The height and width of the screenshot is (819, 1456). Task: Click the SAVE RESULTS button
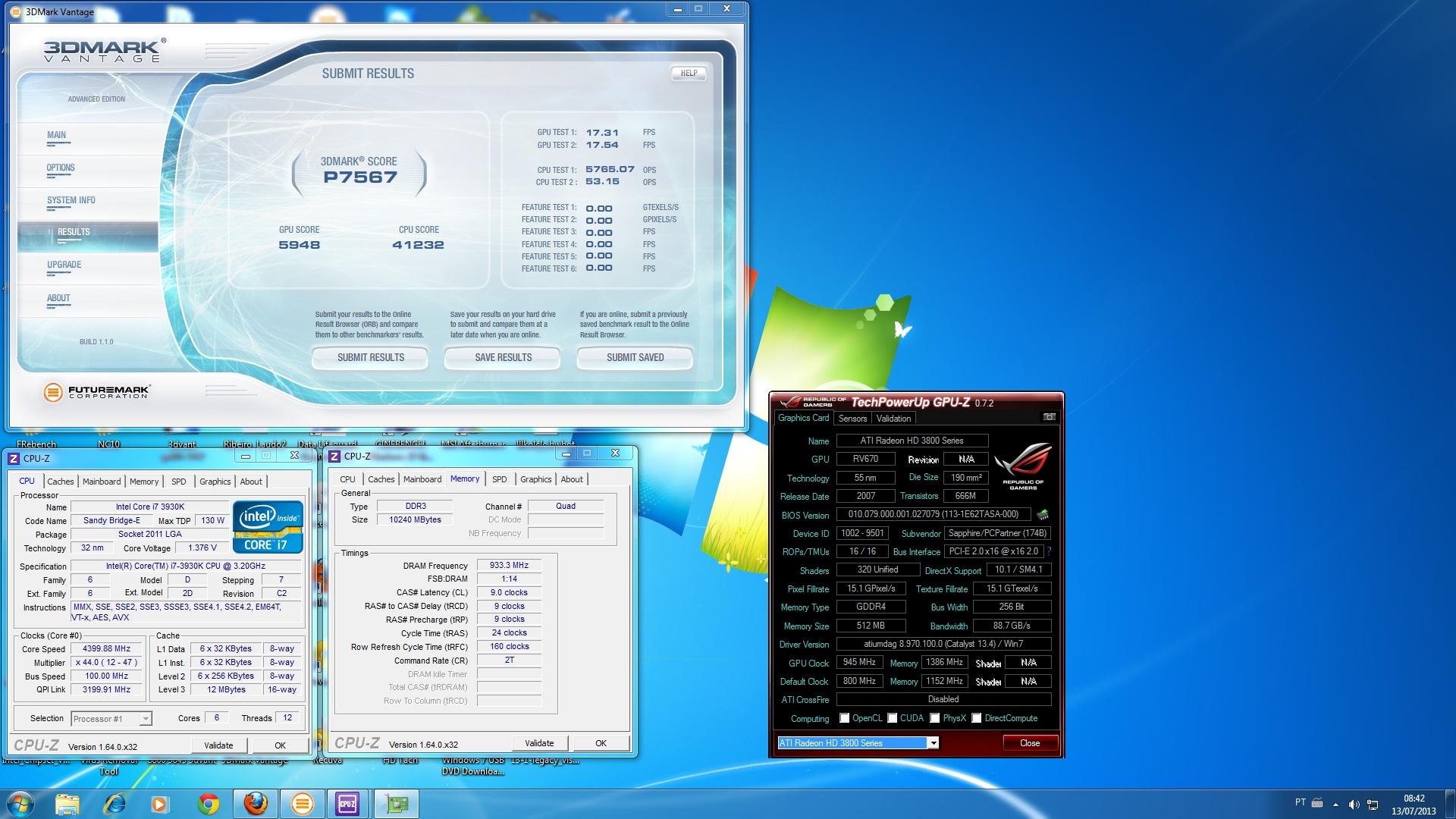(x=503, y=357)
